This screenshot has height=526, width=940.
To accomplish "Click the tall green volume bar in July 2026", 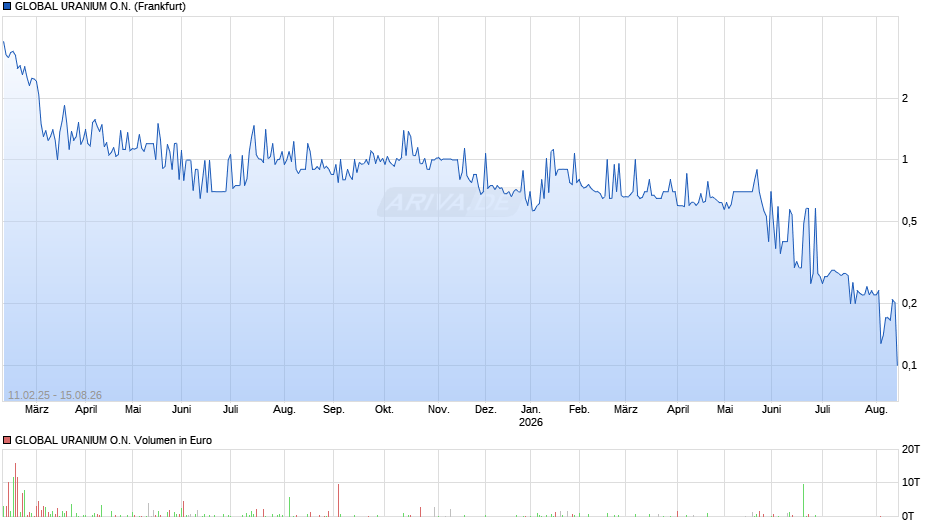I will 803,500.
